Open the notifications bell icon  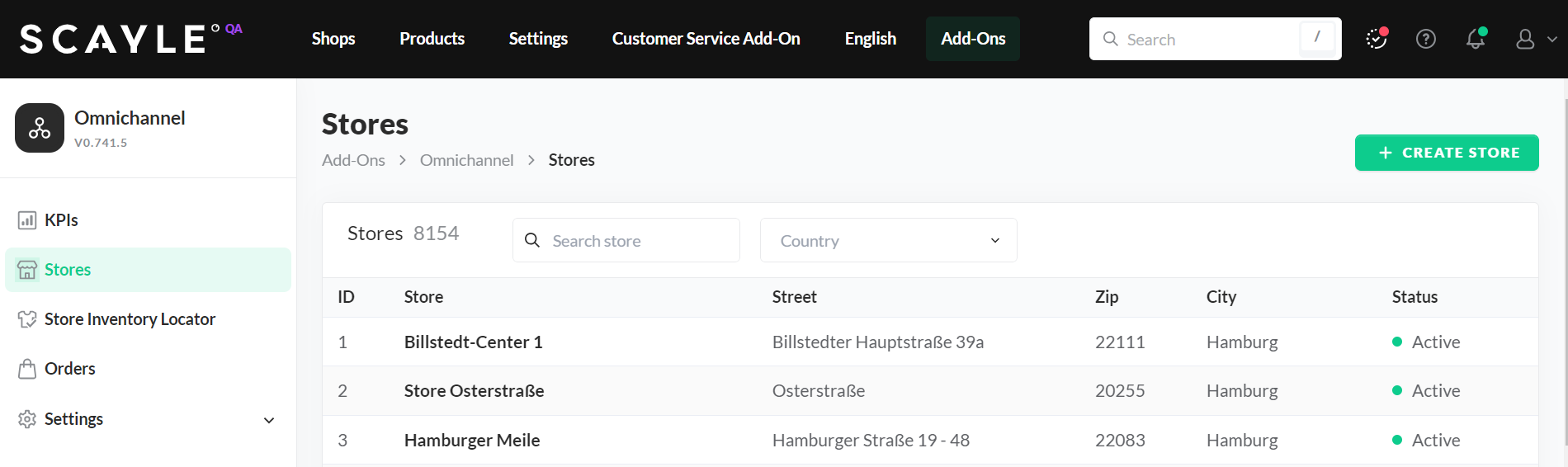1475,39
